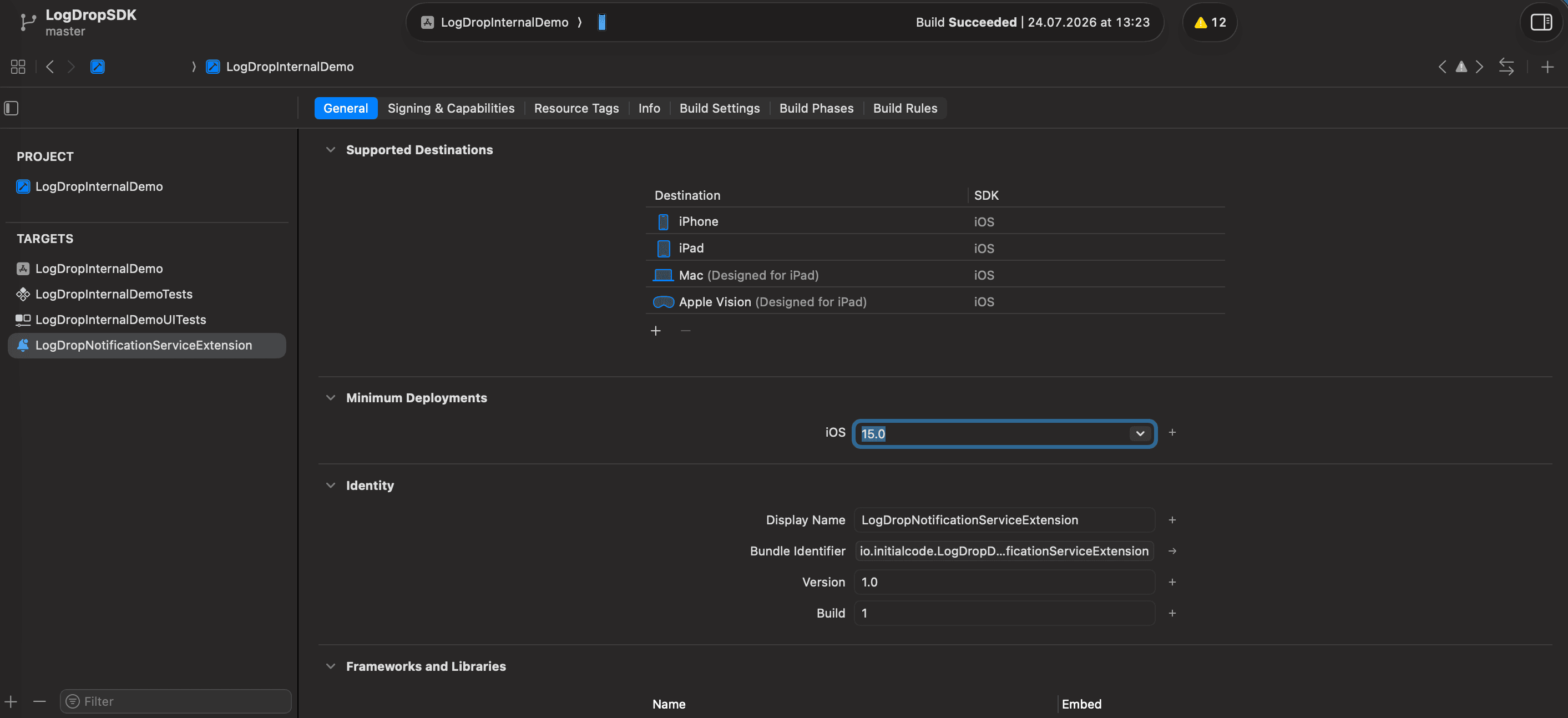The width and height of the screenshot is (1568, 718).
Task: Add Display Name customization plus
Action: click(x=1172, y=520)
